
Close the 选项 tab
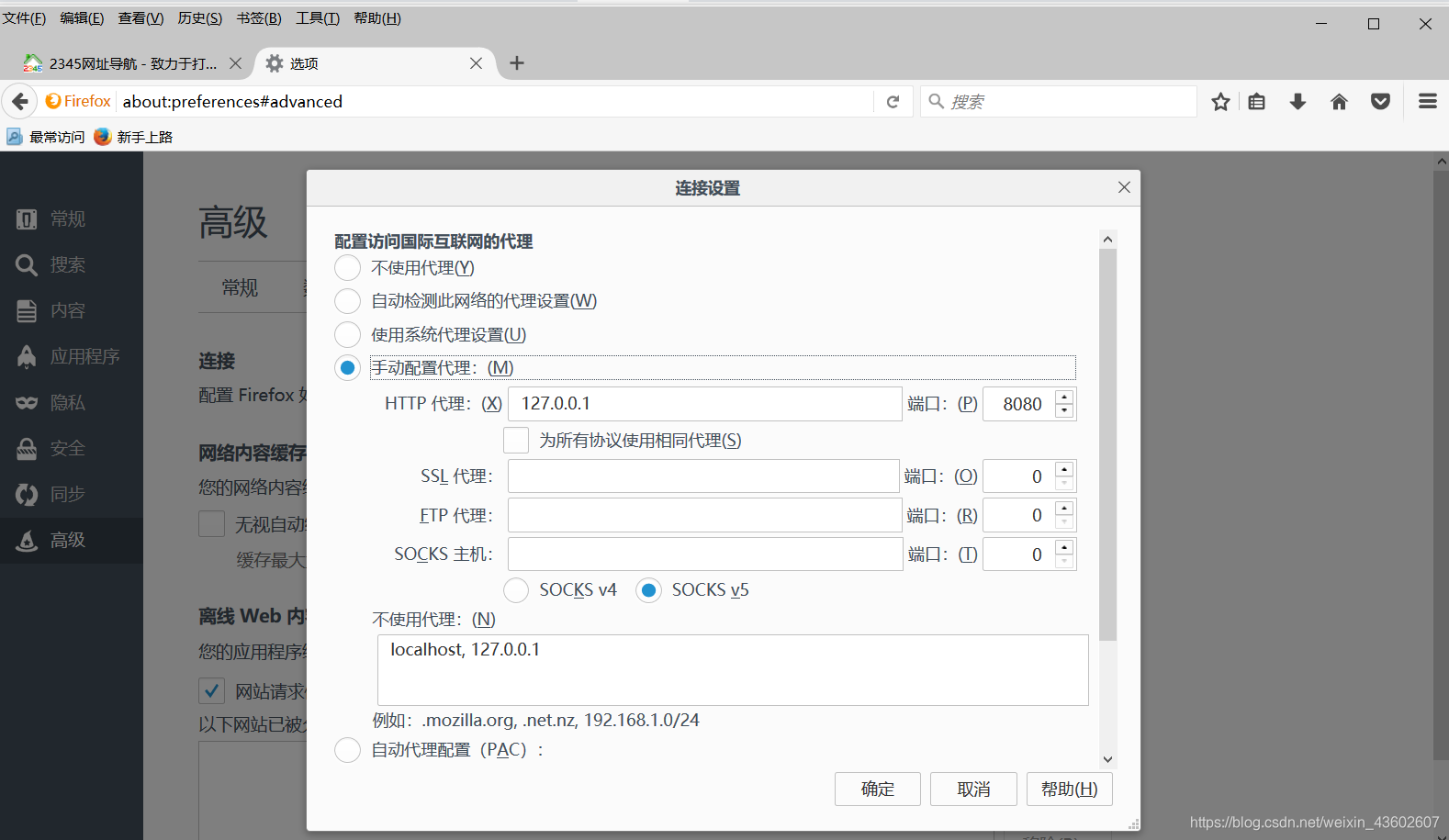click(x=476, y=63)
